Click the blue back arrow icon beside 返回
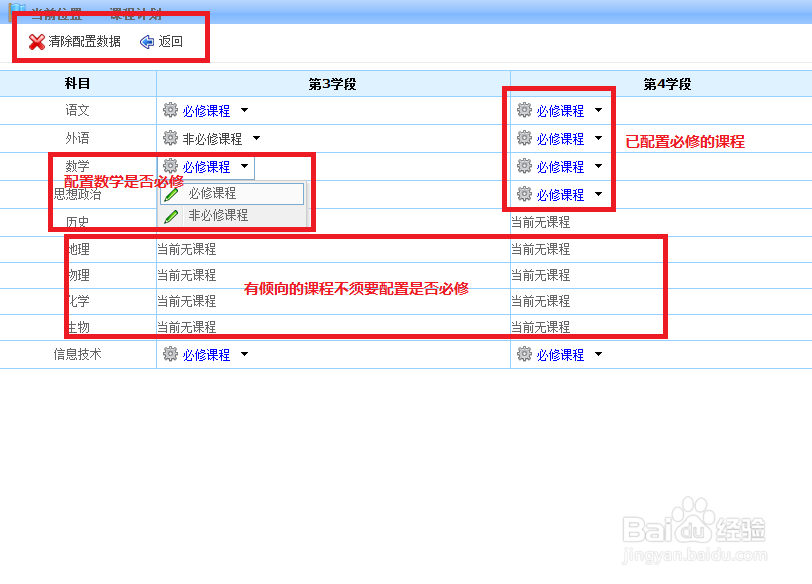Viewport: 812px width, 584px height. (x=146, y=40)
